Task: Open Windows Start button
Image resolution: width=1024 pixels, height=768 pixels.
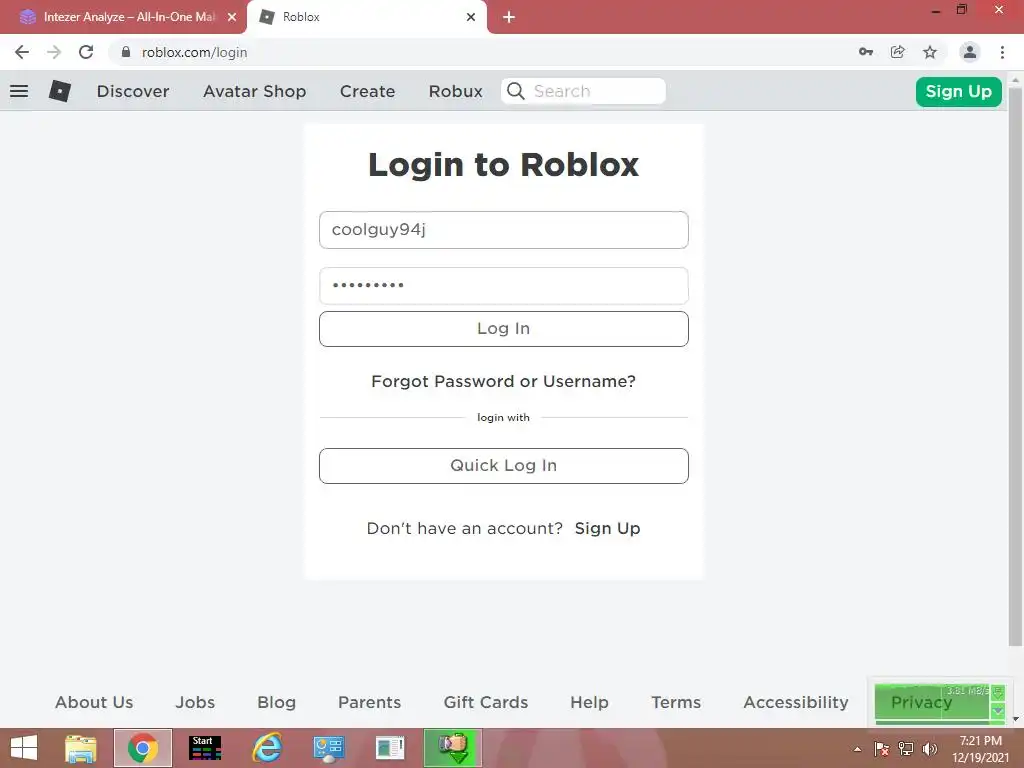Action: pos(24,748)
